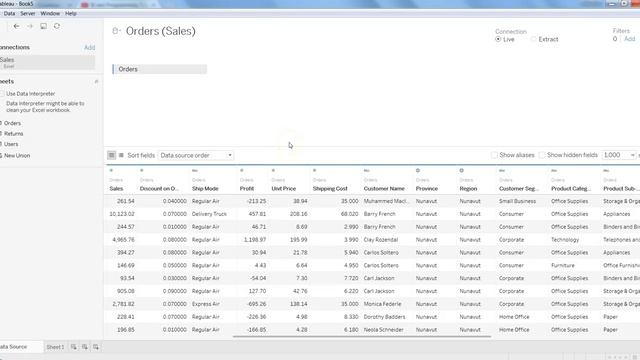Viewport: 640px width, 360px height.
Task: Click the number type icon above Sales column
Action: [x=111, y=171]
